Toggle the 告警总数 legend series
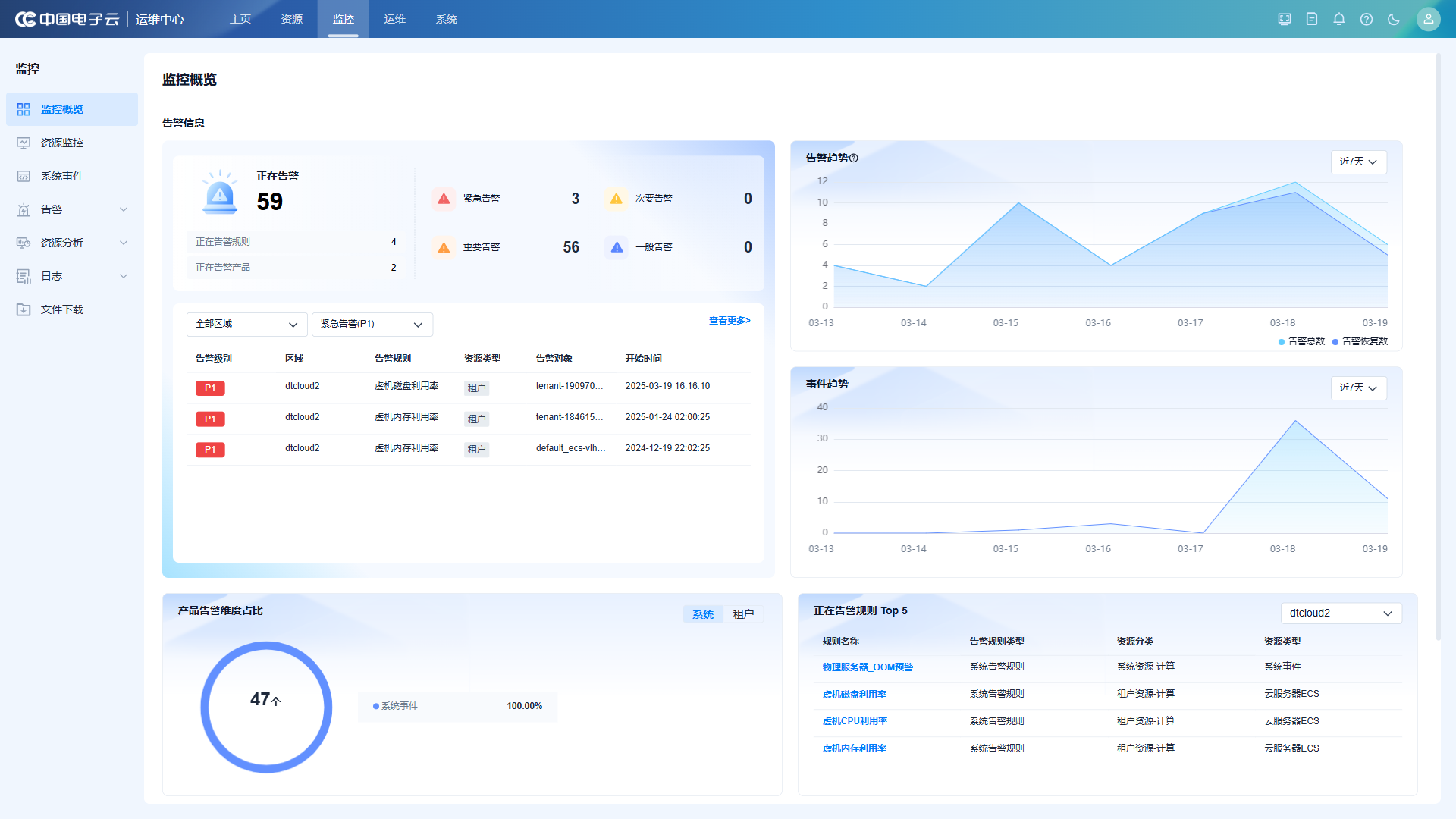 (1301, 341)
